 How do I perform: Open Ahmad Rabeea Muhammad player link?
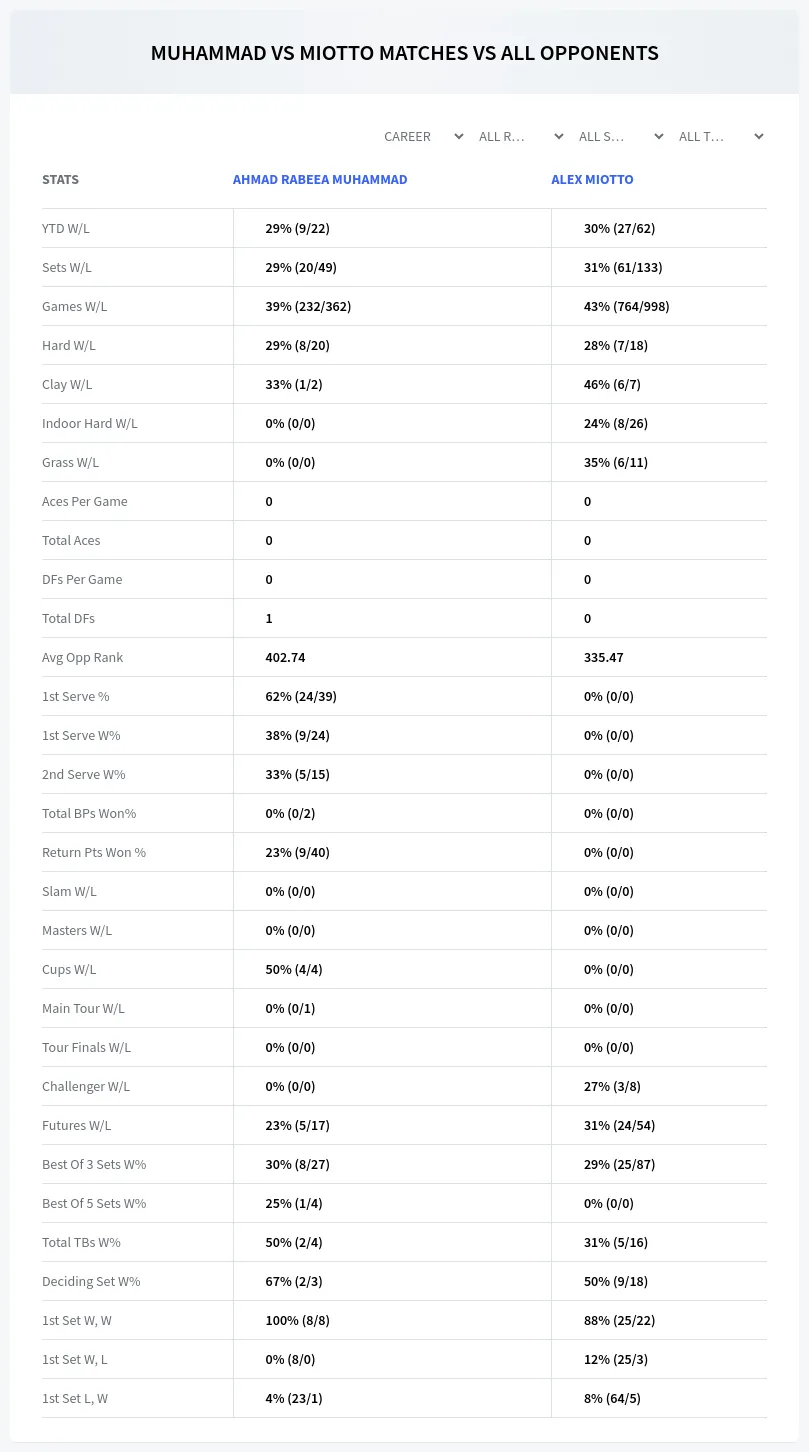pos(320,179)
